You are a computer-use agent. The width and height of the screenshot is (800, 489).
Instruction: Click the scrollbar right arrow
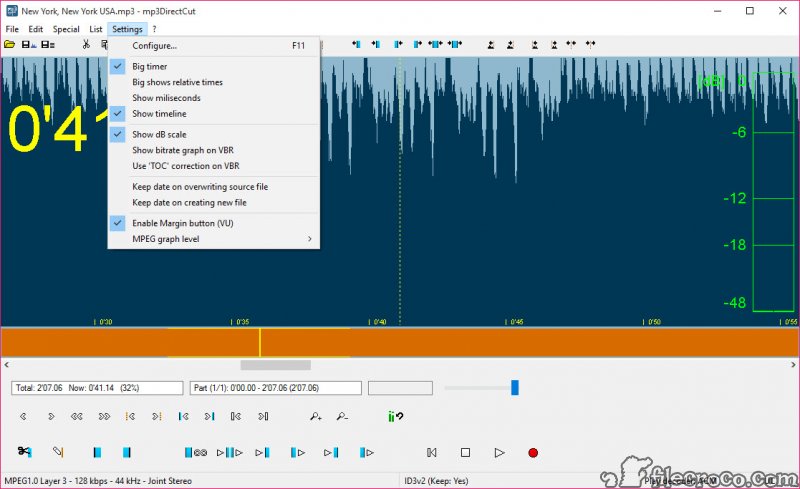point(793,365)
